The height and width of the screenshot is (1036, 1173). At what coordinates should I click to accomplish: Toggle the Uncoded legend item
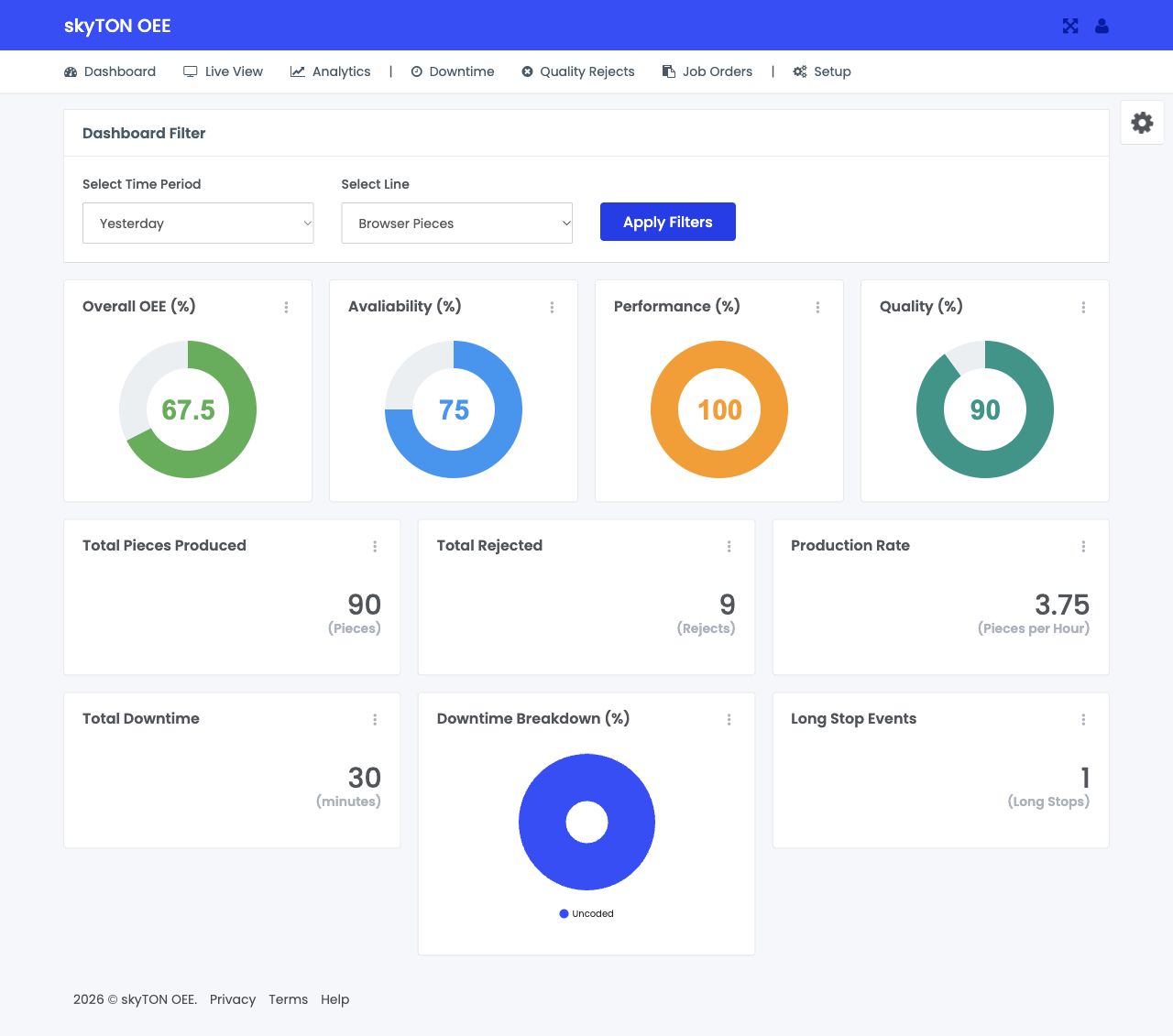[x=586, y=913]
